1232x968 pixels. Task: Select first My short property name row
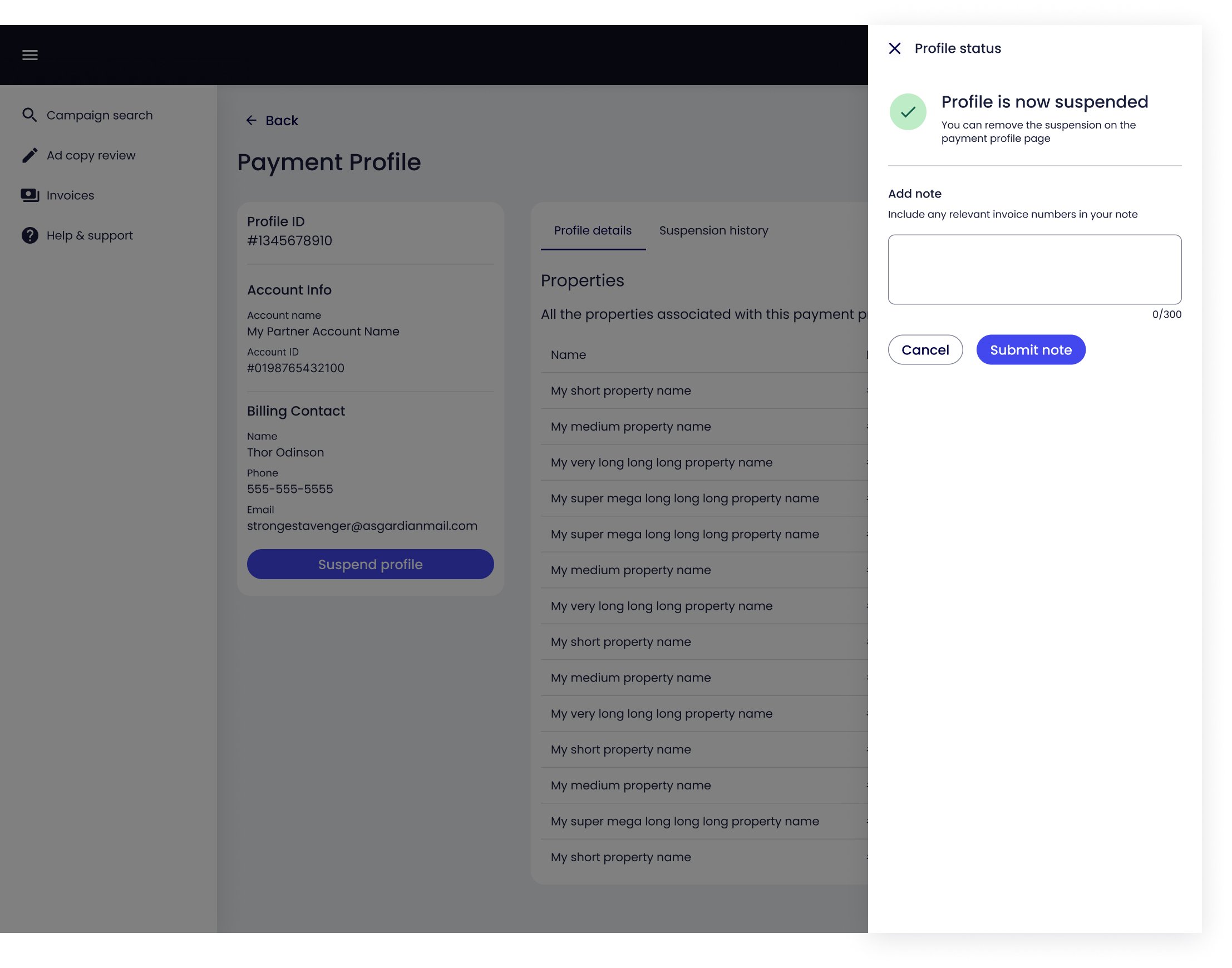704,391
